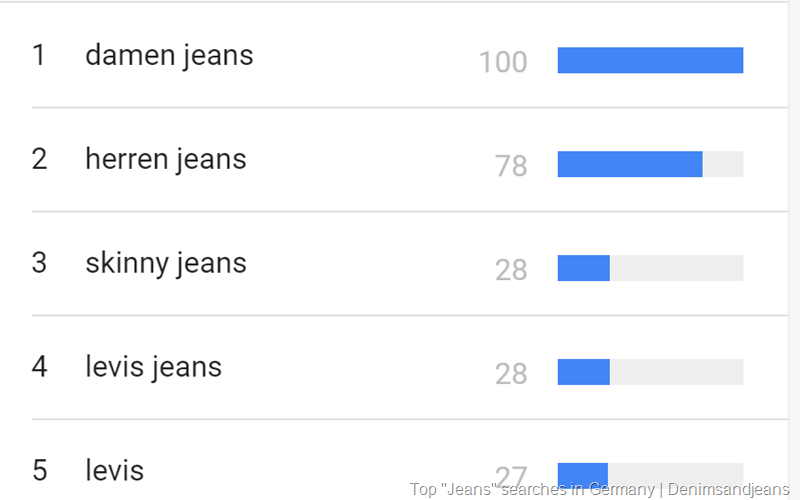Viewport: 800px width, 500px height.
Task: Click rank number 5 beside levis
Action: point(39,471)
